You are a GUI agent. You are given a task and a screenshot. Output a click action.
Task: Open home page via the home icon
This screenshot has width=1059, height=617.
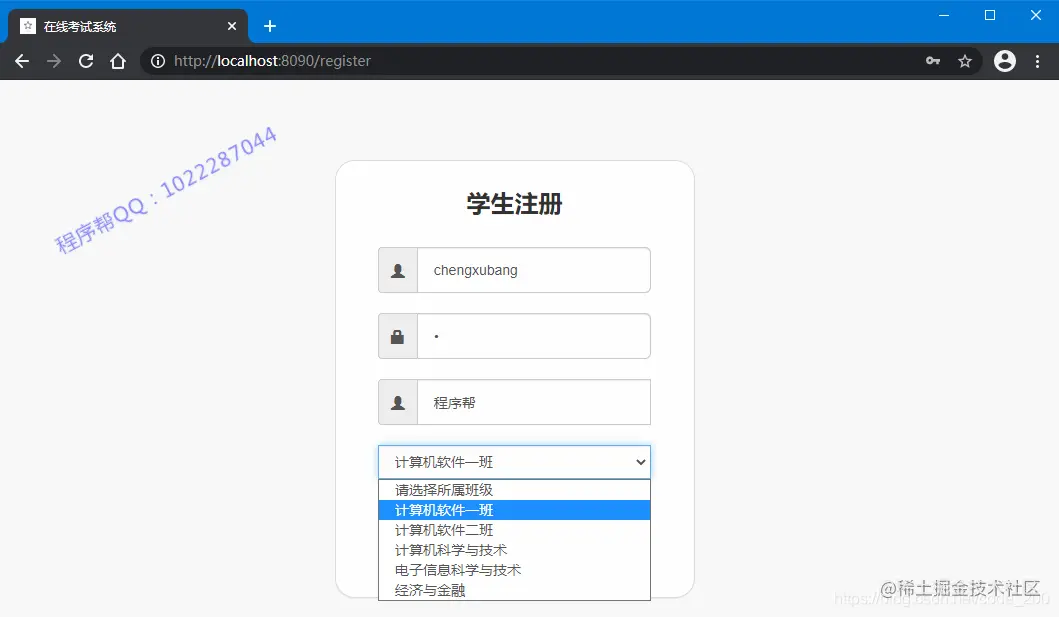(x=117, y=61)
